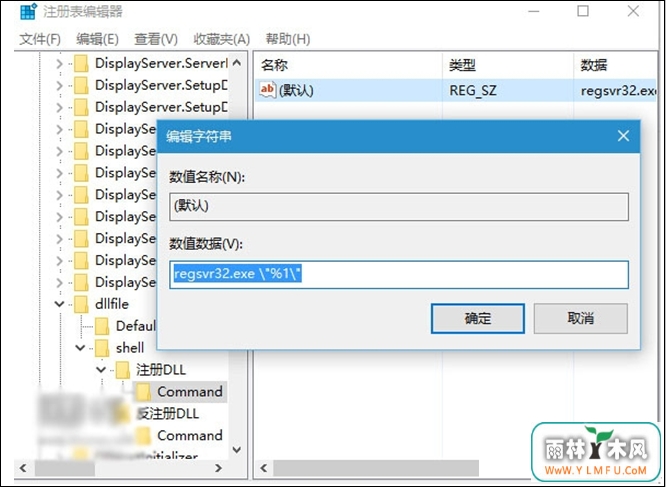This screenshot has height=487, width=666.
Task: Collapse the dllfile tree node
Action: 59,304
